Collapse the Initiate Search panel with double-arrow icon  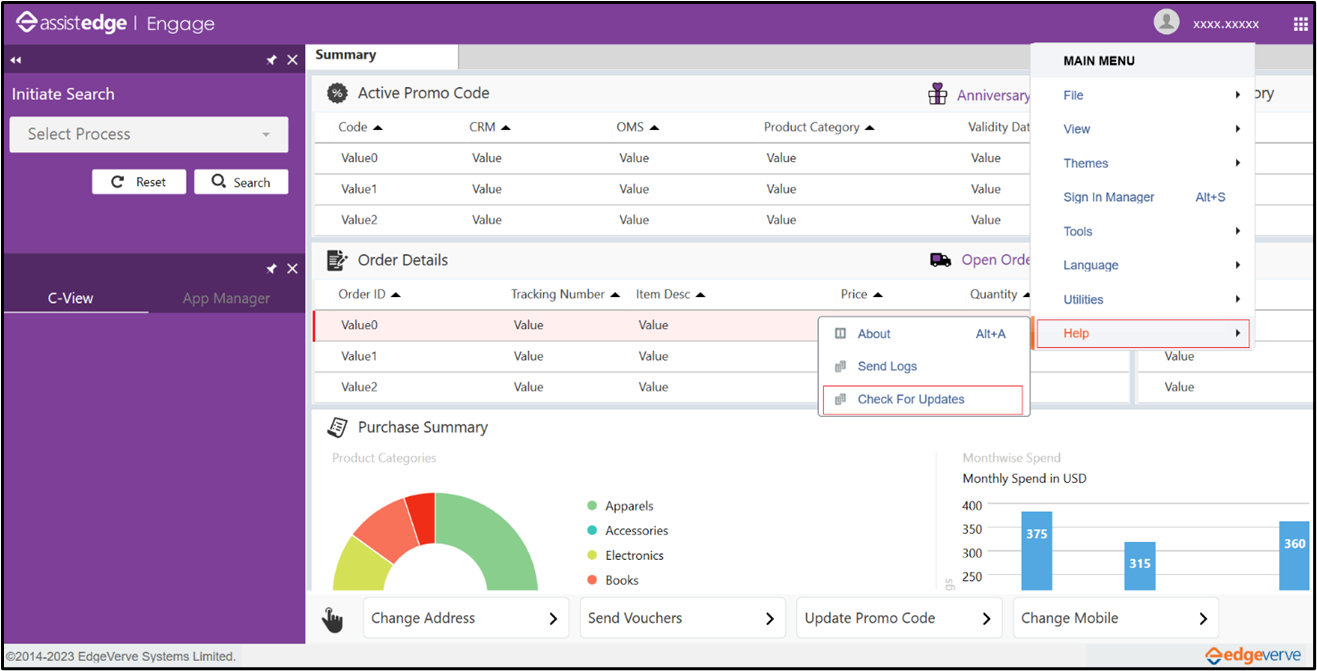coord(16,60)
